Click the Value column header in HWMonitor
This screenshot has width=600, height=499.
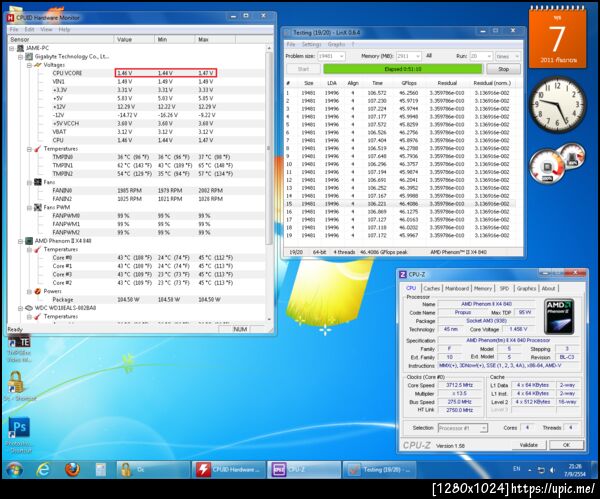coord(134,39)
